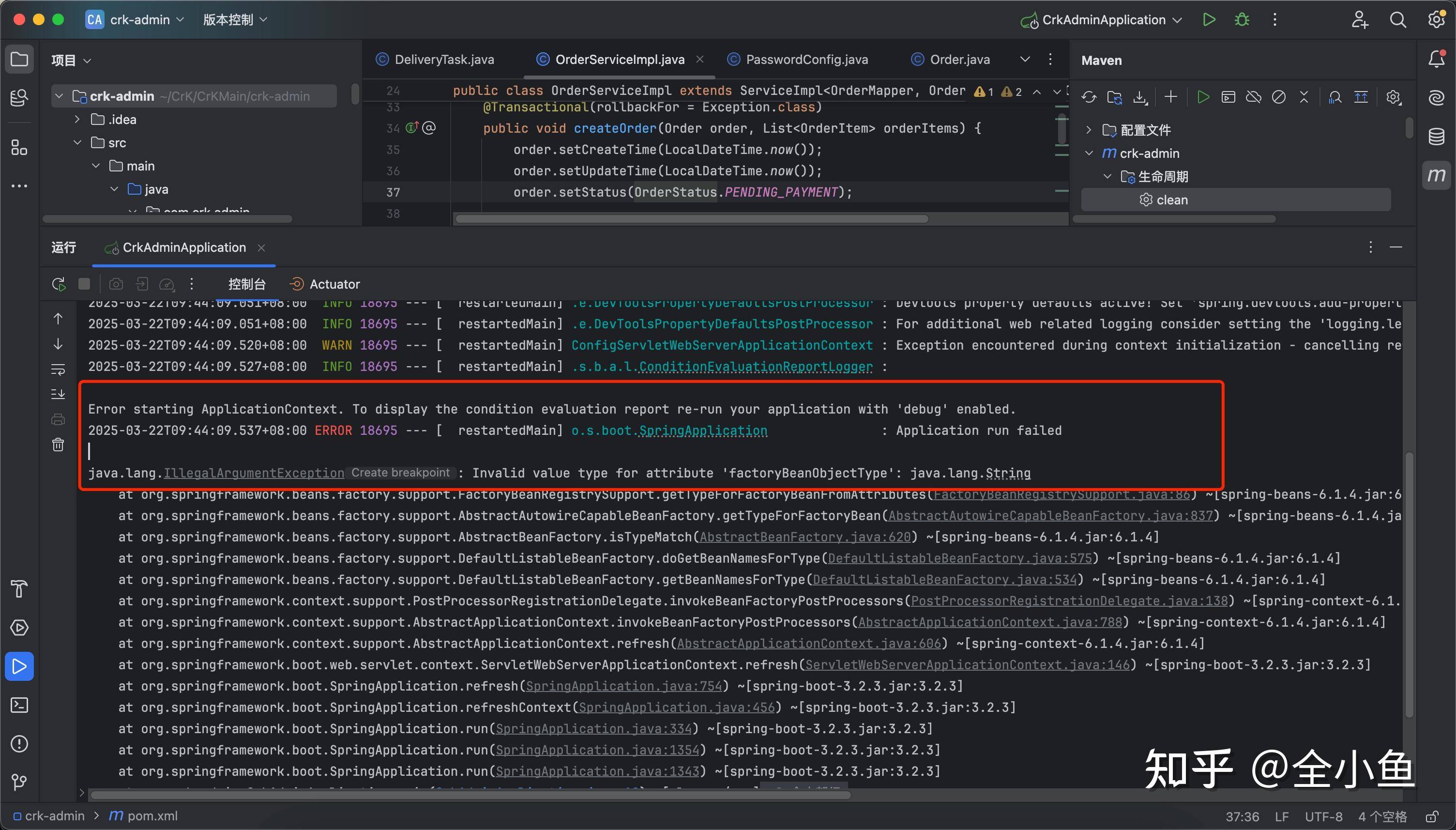Open the Code With Me user icon
Screen dimensions: 1456x830
(1360, 20)
